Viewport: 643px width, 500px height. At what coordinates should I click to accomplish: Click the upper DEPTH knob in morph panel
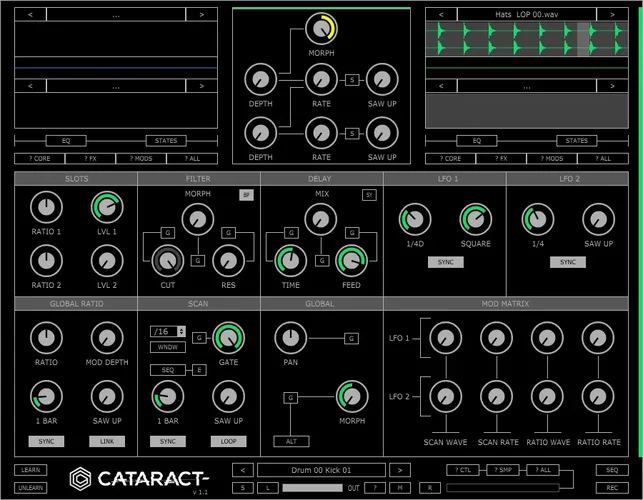[x=260, y=80]
